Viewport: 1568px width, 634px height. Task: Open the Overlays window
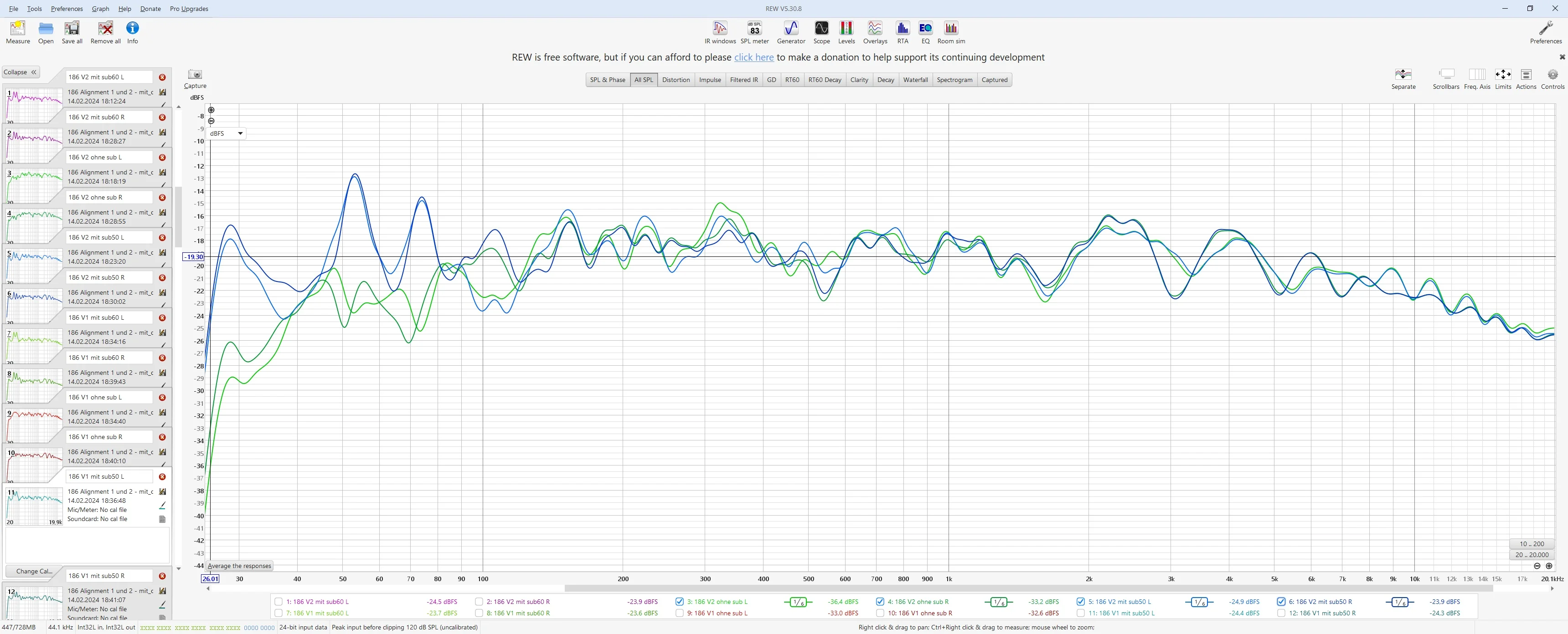click(875, 32)
